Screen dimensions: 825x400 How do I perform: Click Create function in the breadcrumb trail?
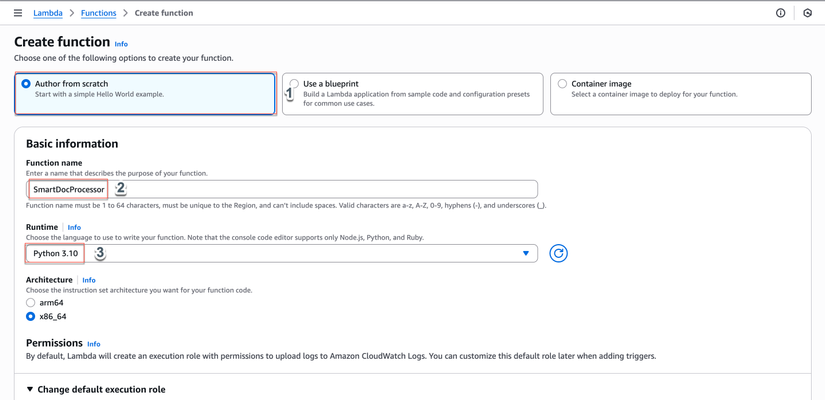coord(164,13)
